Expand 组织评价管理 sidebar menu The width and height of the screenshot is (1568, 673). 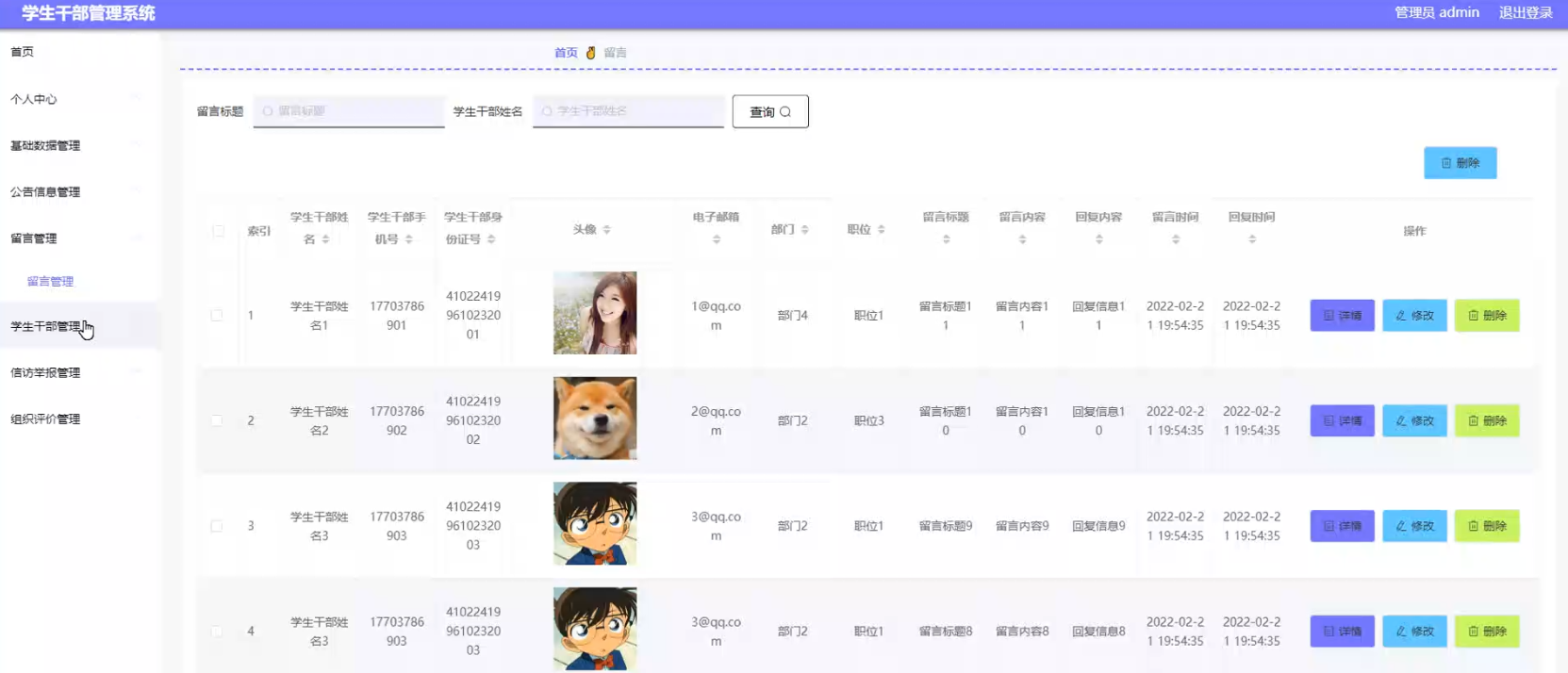(x=80, y=419)
